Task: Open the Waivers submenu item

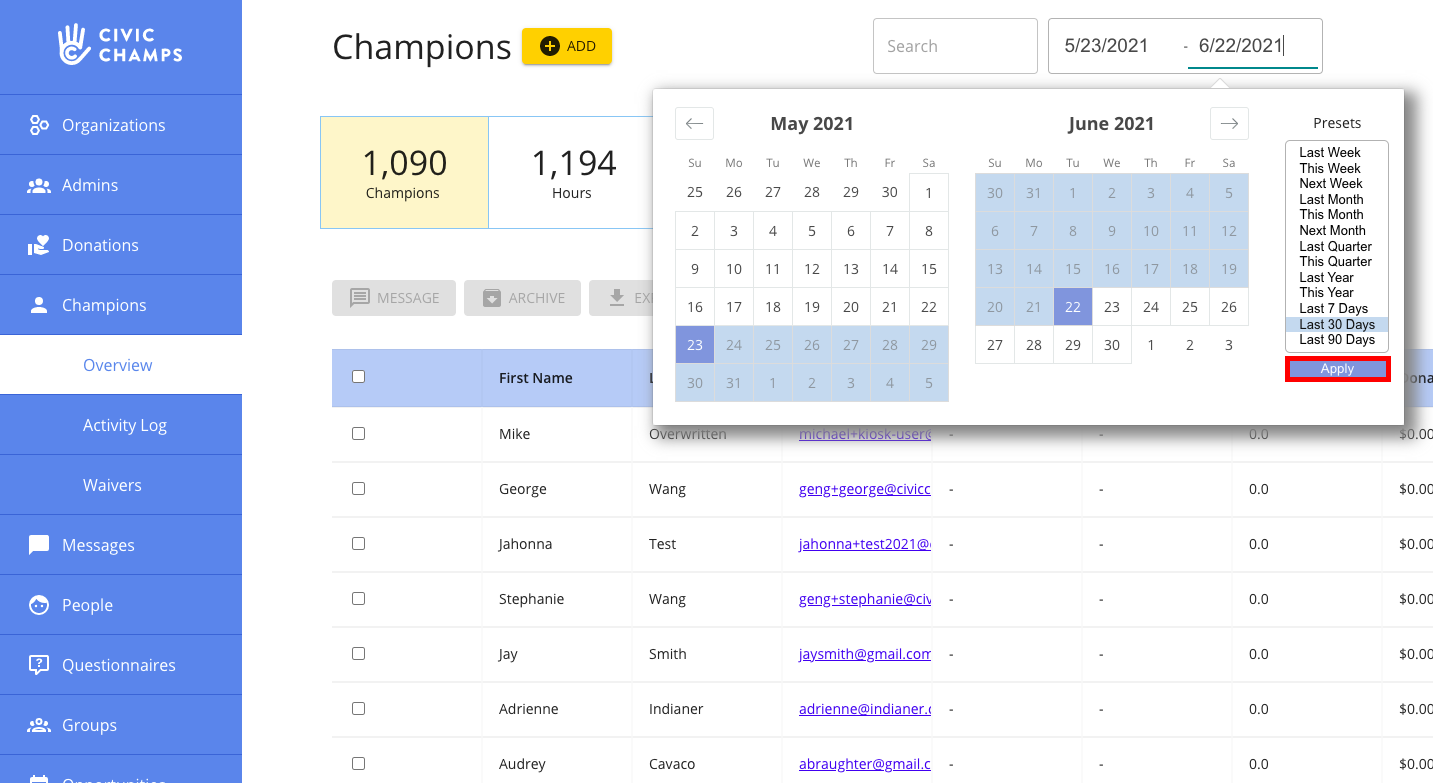Action: 112,485
